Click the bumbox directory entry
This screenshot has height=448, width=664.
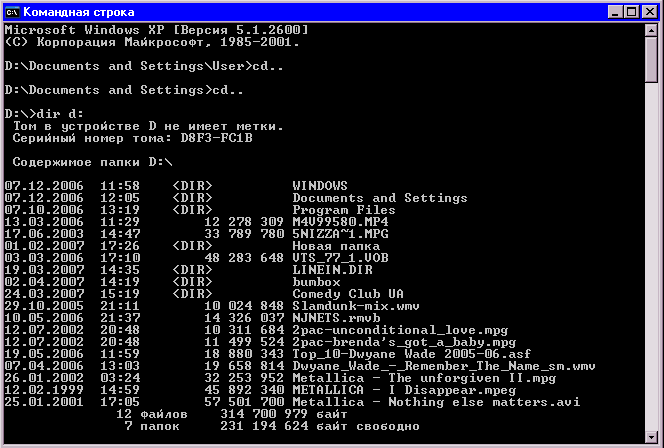316,282
